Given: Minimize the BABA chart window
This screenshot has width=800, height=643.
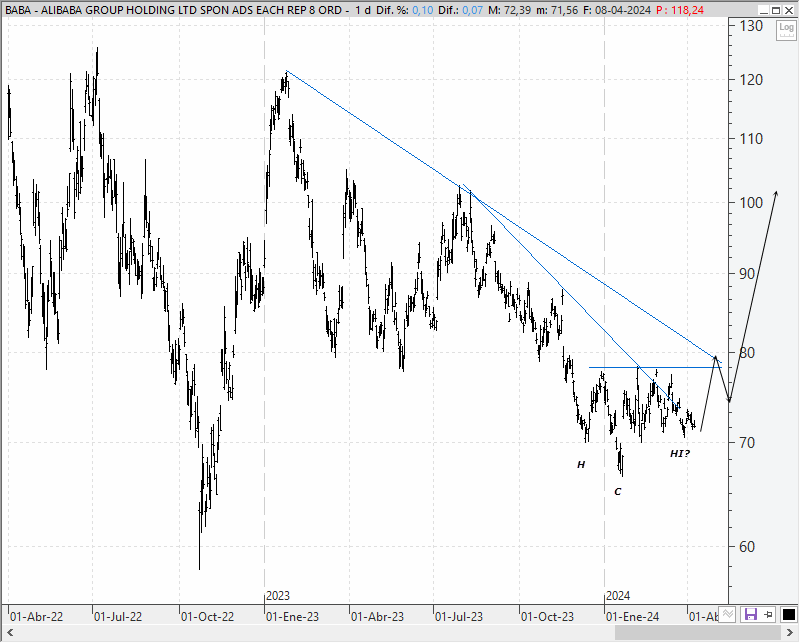Looking at the screenshot, I should 763,10.
